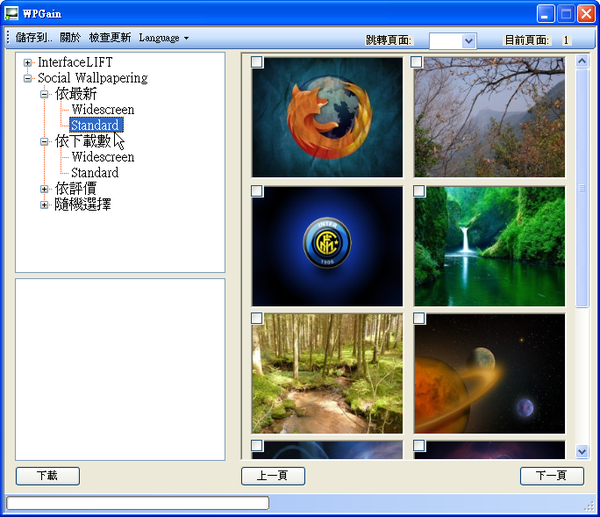Check the Firefox wallpaper checkbox

(x=257, y=62)
